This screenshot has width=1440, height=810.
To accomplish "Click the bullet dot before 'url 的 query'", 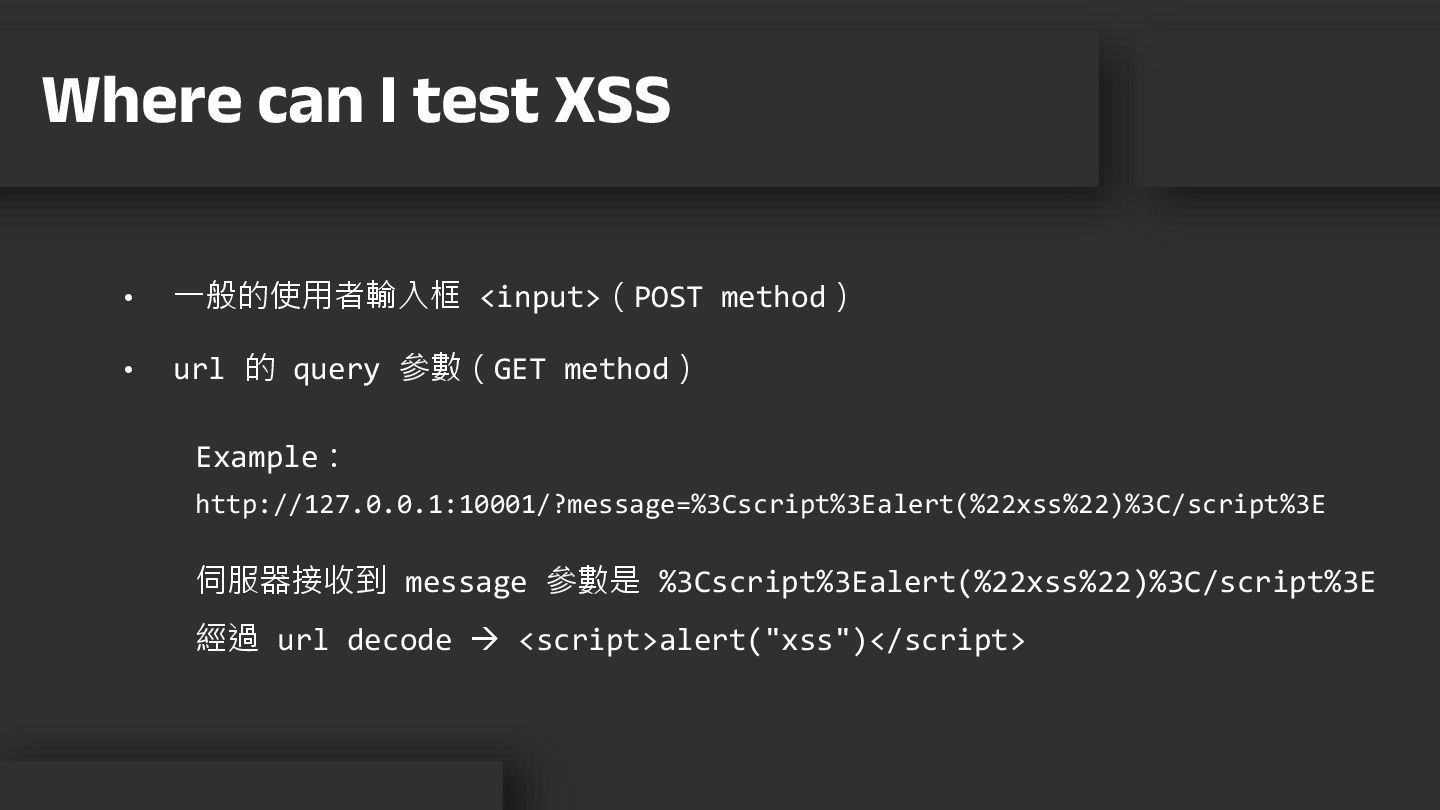I will tap(128, 370).
